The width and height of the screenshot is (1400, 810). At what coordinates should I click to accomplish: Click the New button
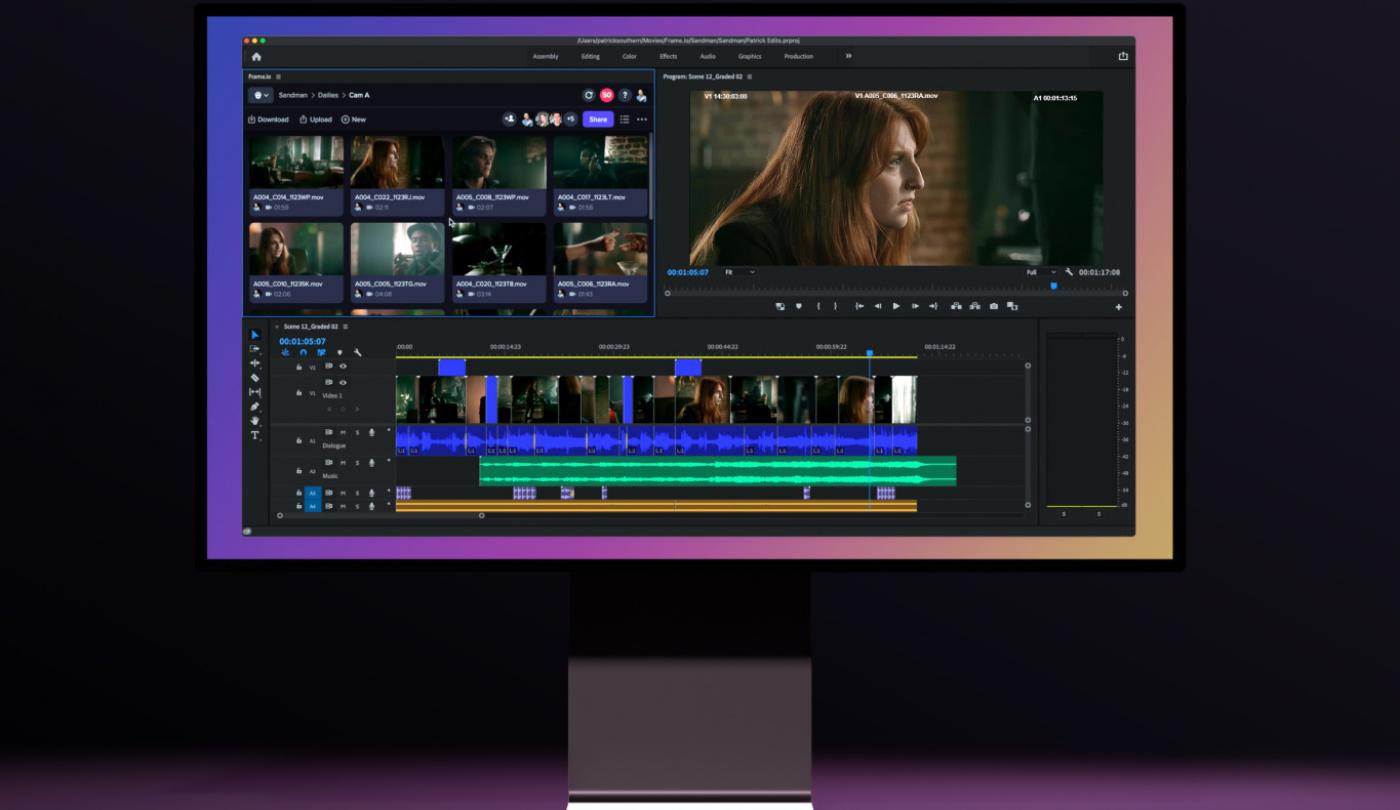(354, 120)
